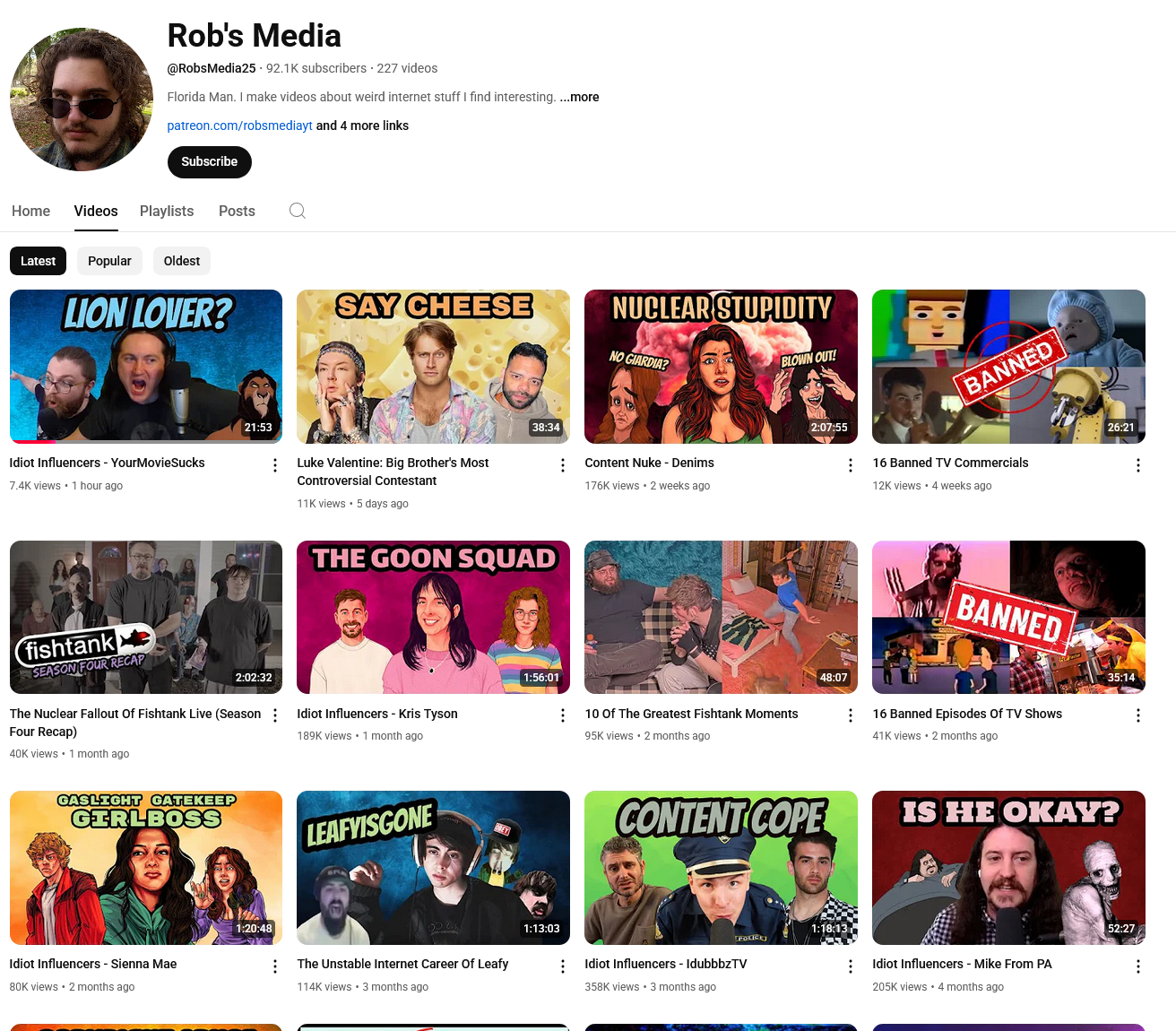Image resolution: width=1176 pixels, height=1031 pixels.
Task: Open The Unstable Internet Career Of Leafy title
Action: point(402,964)
